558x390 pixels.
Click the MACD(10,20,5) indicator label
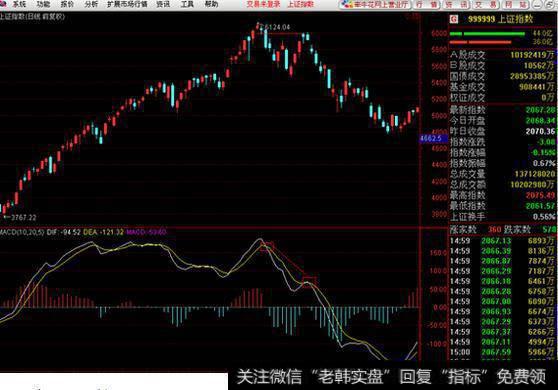click(22, 232)
